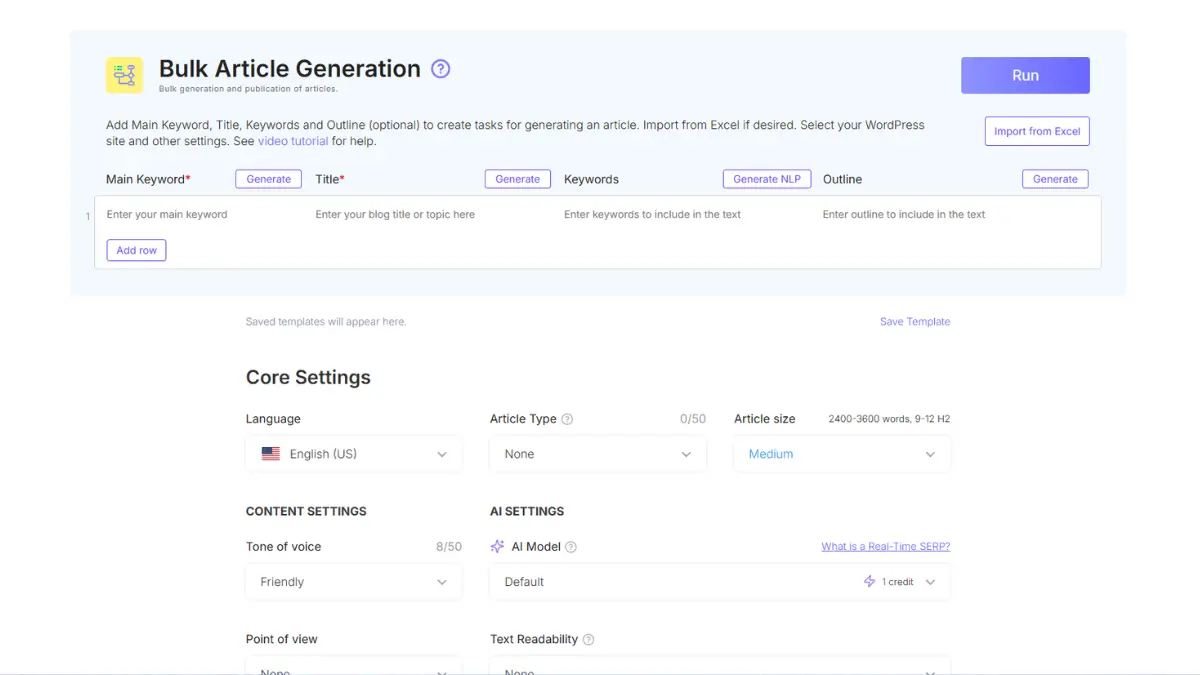The width and height of the screenshot is (1200, 675).
Task: Click the AI Model help icon
Action: 571,547
